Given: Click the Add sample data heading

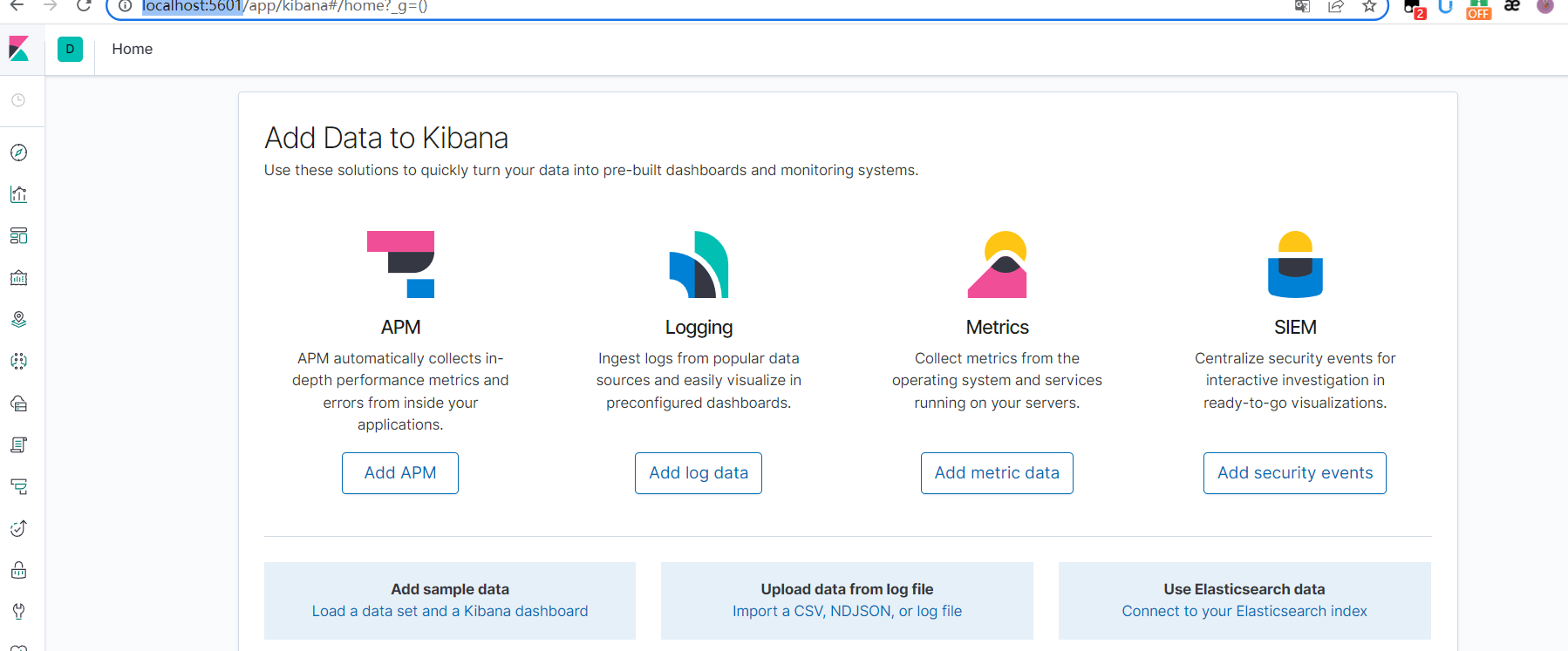Looking at the screenshot, I should point(450,589).
